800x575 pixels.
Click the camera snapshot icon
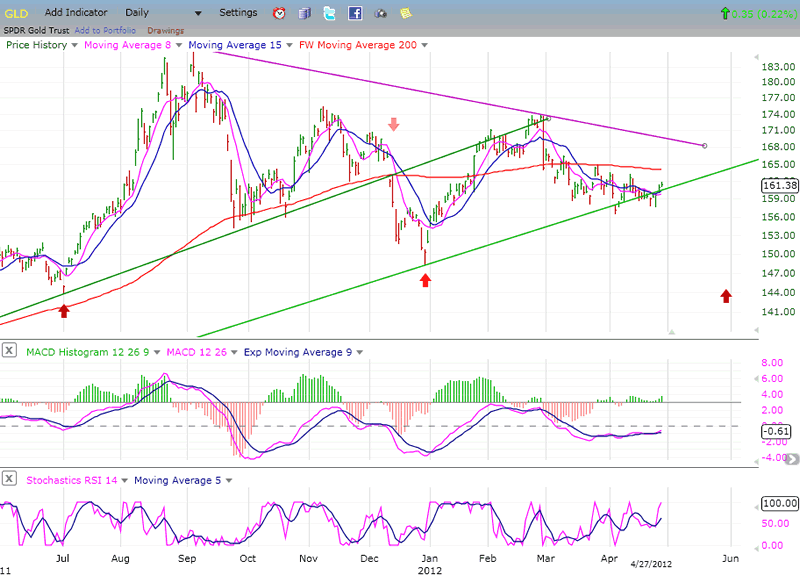point(380,13)
